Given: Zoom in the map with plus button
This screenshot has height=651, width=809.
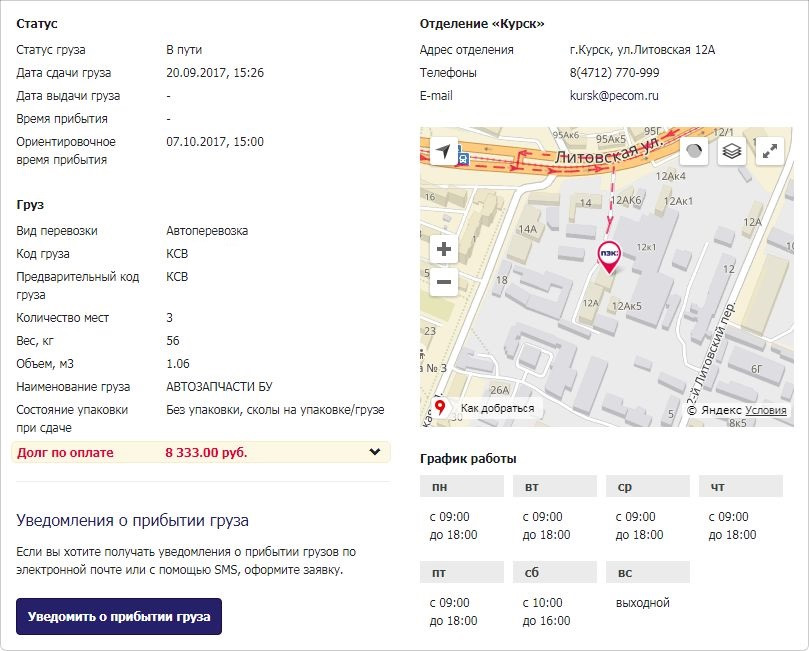Looking at the screenshot, I should tap(444, 249).
